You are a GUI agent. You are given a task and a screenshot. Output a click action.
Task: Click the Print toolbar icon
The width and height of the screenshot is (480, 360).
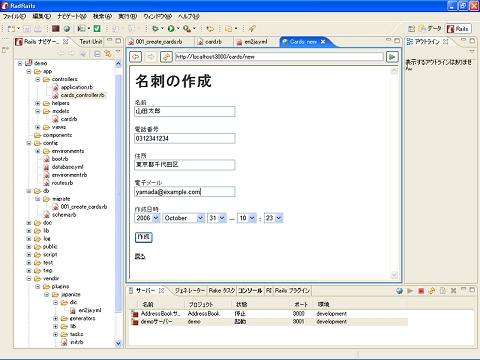(38, 29)
